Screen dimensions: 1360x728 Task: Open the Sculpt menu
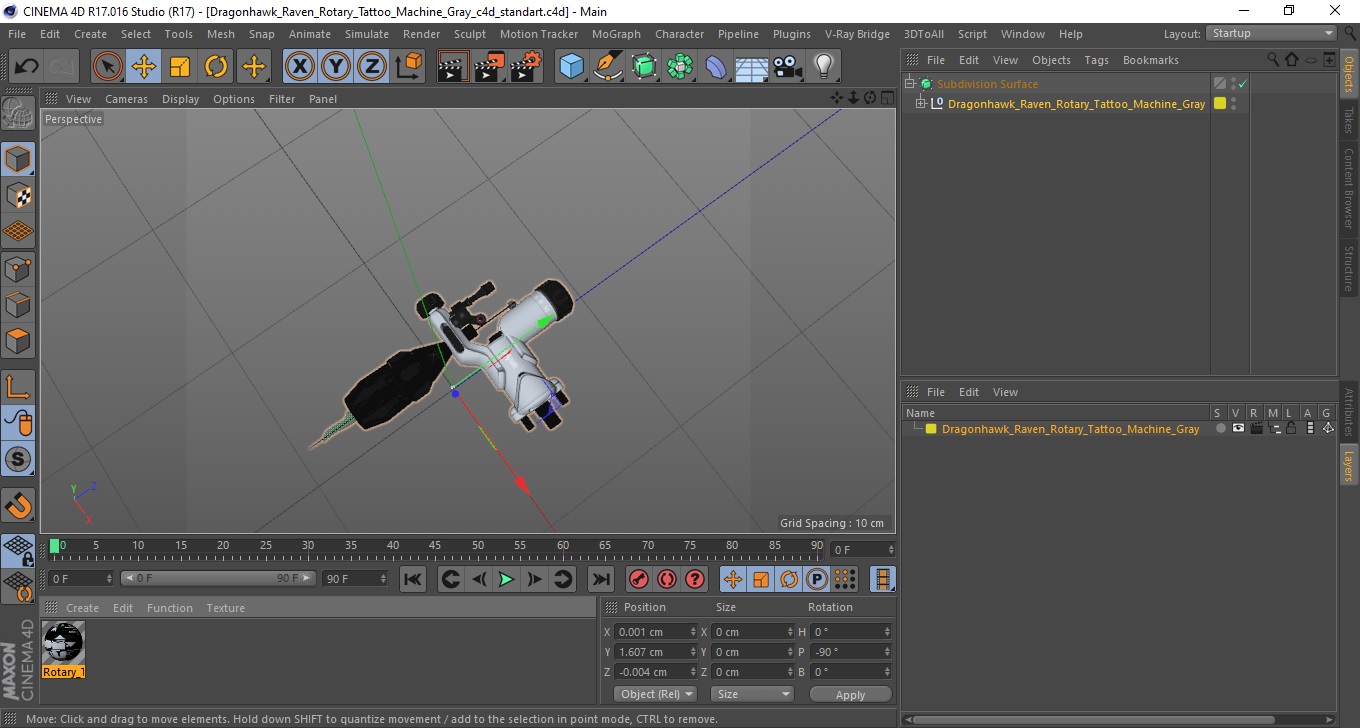pyautogui.click(x=470, y=34)
